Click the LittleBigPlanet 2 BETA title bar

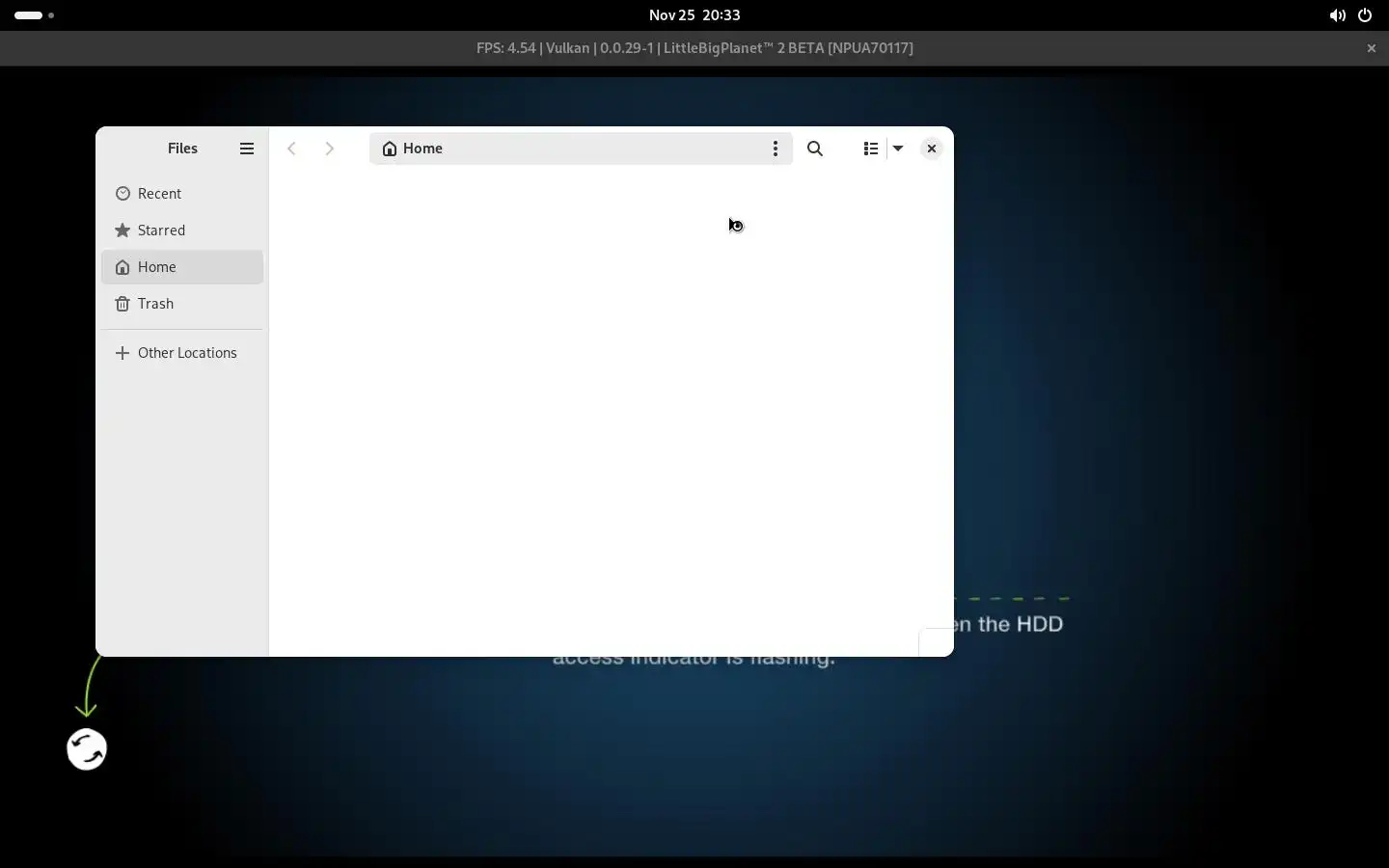click(x=694, y=48)
